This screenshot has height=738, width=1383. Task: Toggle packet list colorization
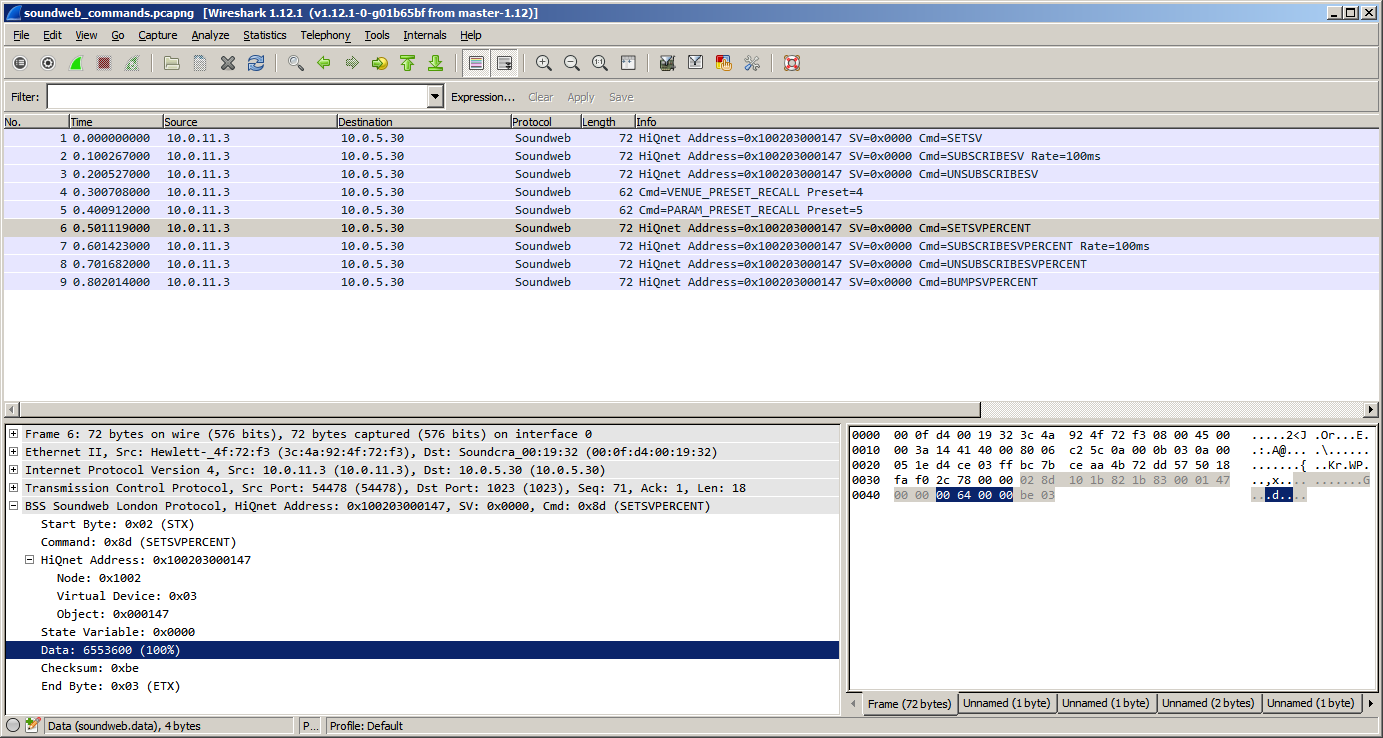(476, 63)
